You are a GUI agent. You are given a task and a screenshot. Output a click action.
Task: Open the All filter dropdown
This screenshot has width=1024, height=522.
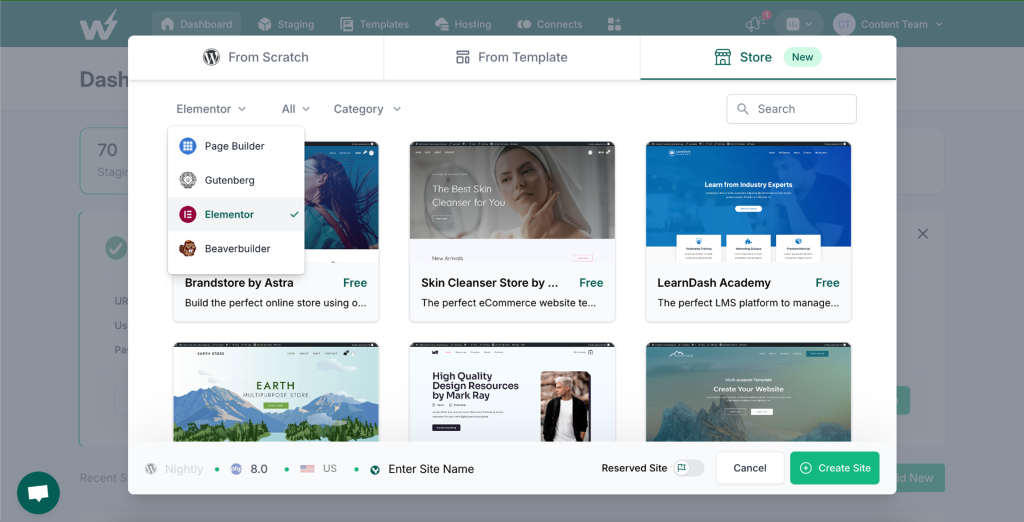coord(295,109)
